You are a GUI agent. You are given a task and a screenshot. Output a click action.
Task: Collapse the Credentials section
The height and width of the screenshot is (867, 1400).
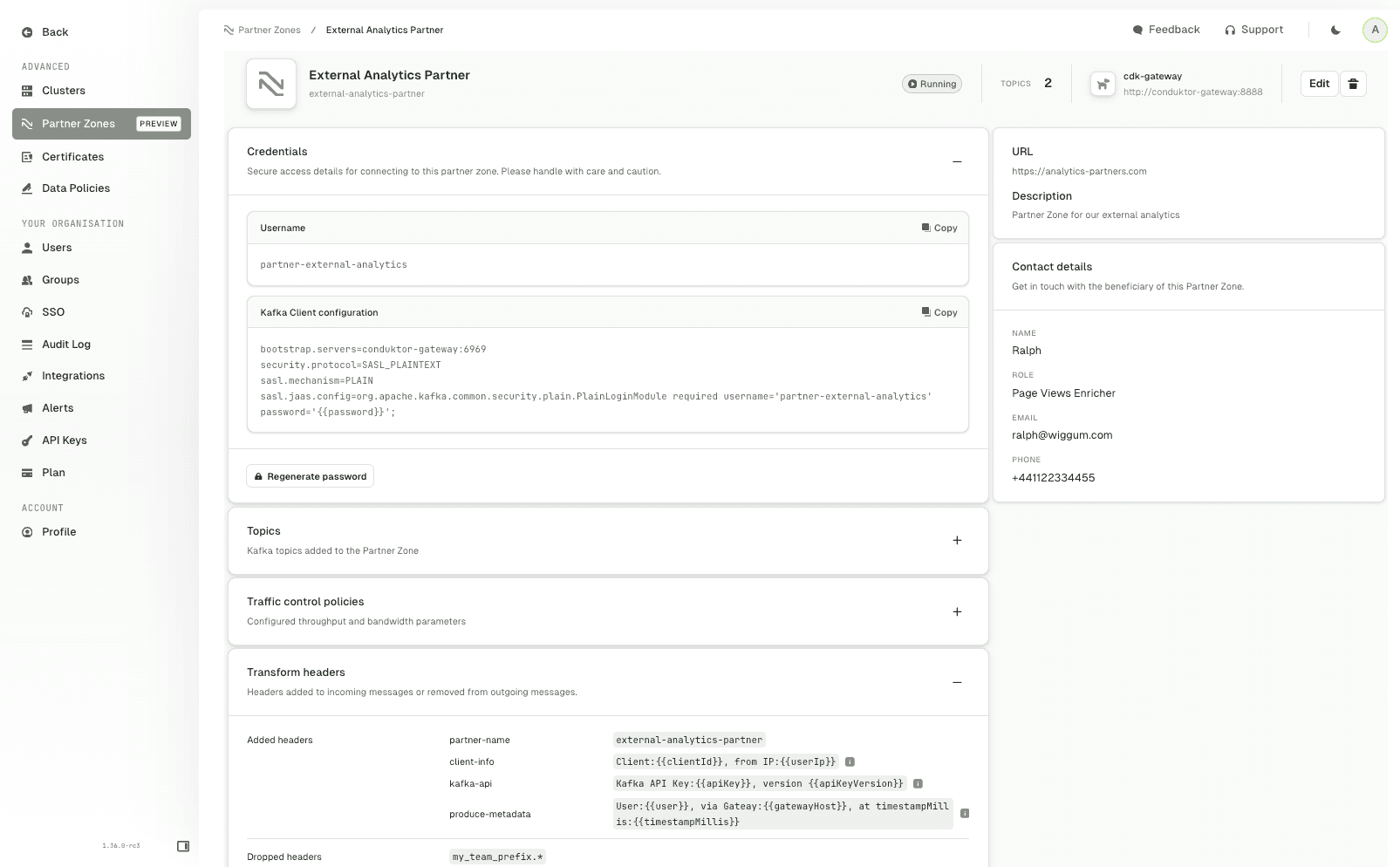(957, 161)
